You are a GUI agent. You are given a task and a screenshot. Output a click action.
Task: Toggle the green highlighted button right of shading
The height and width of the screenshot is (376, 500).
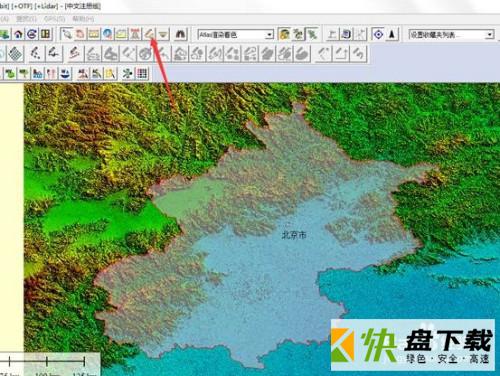coord(312,34)
